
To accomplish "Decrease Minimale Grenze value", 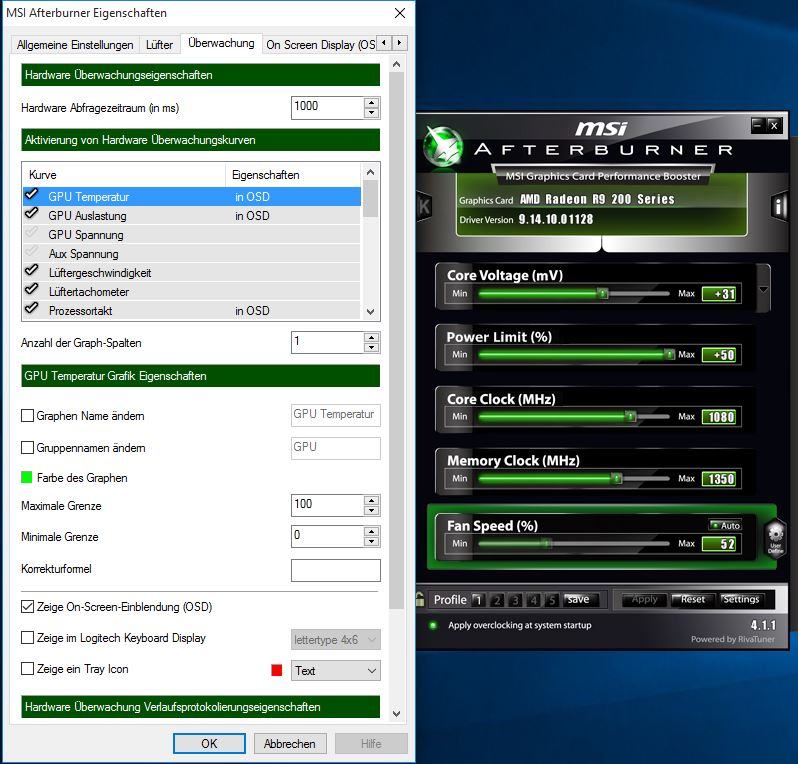I will tap(372, 542).
